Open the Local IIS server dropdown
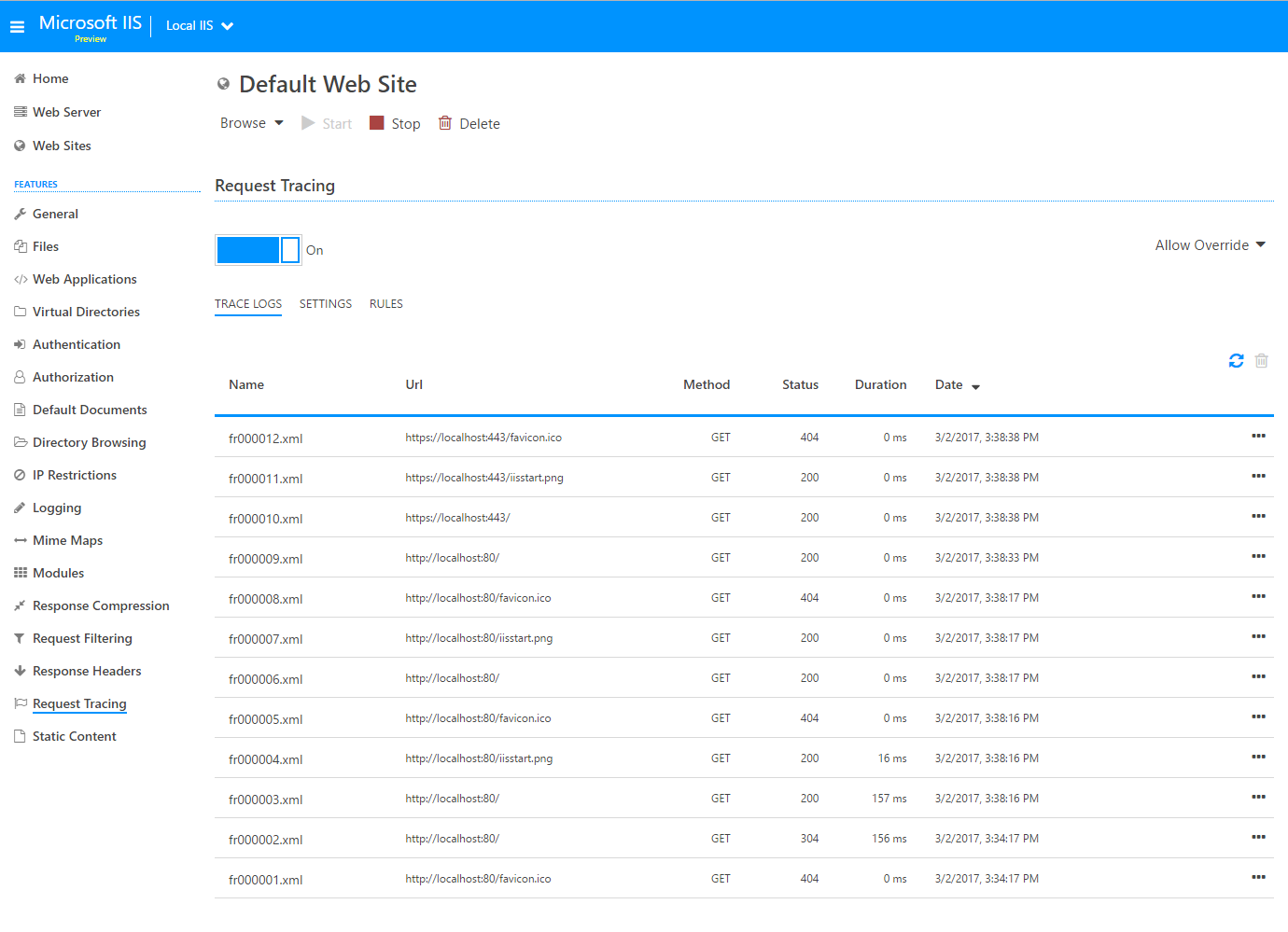The image size is (1288, 932). click(x=200, y=26)
